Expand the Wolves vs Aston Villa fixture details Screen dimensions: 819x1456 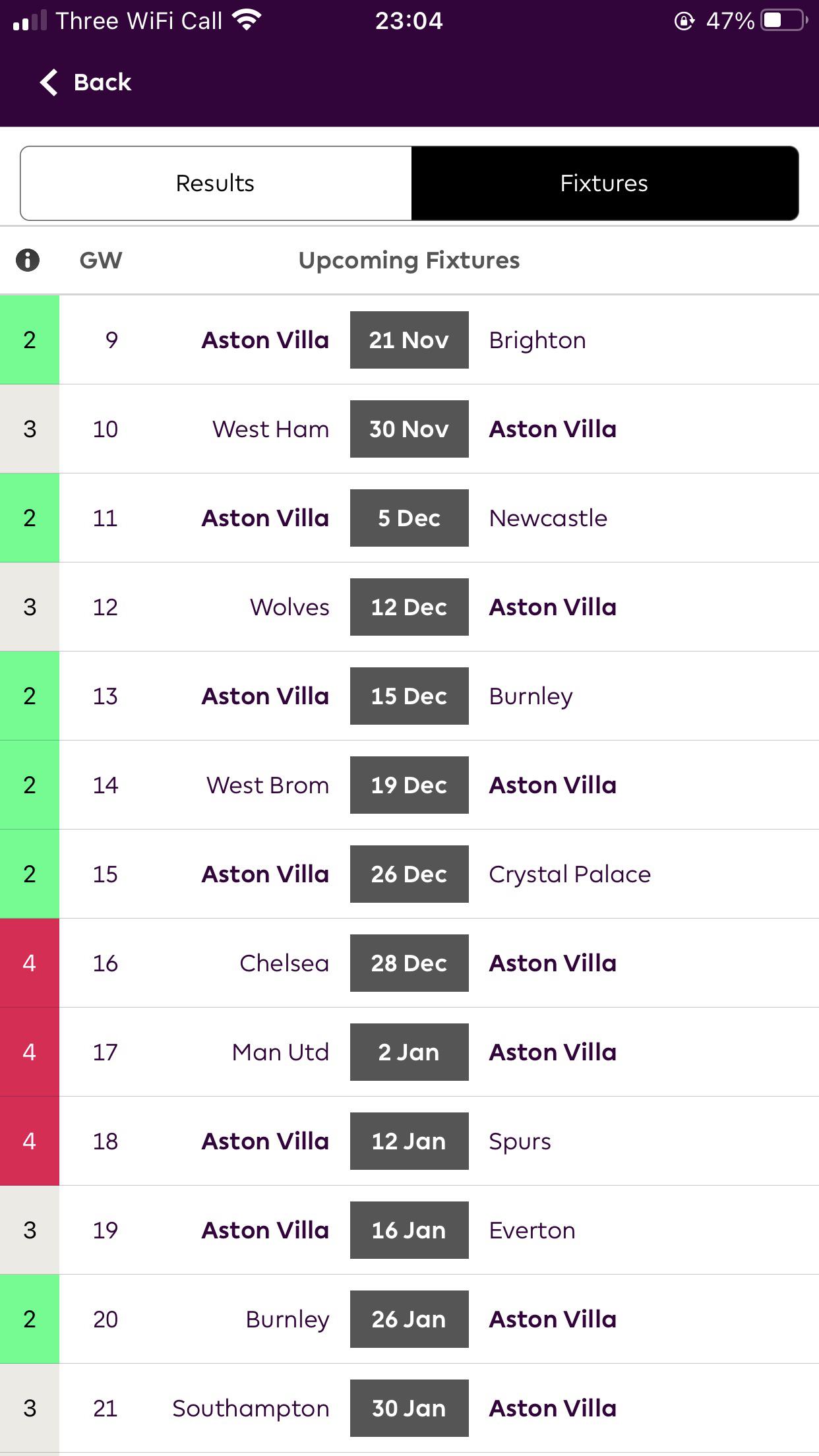click(x=409, y=607)
